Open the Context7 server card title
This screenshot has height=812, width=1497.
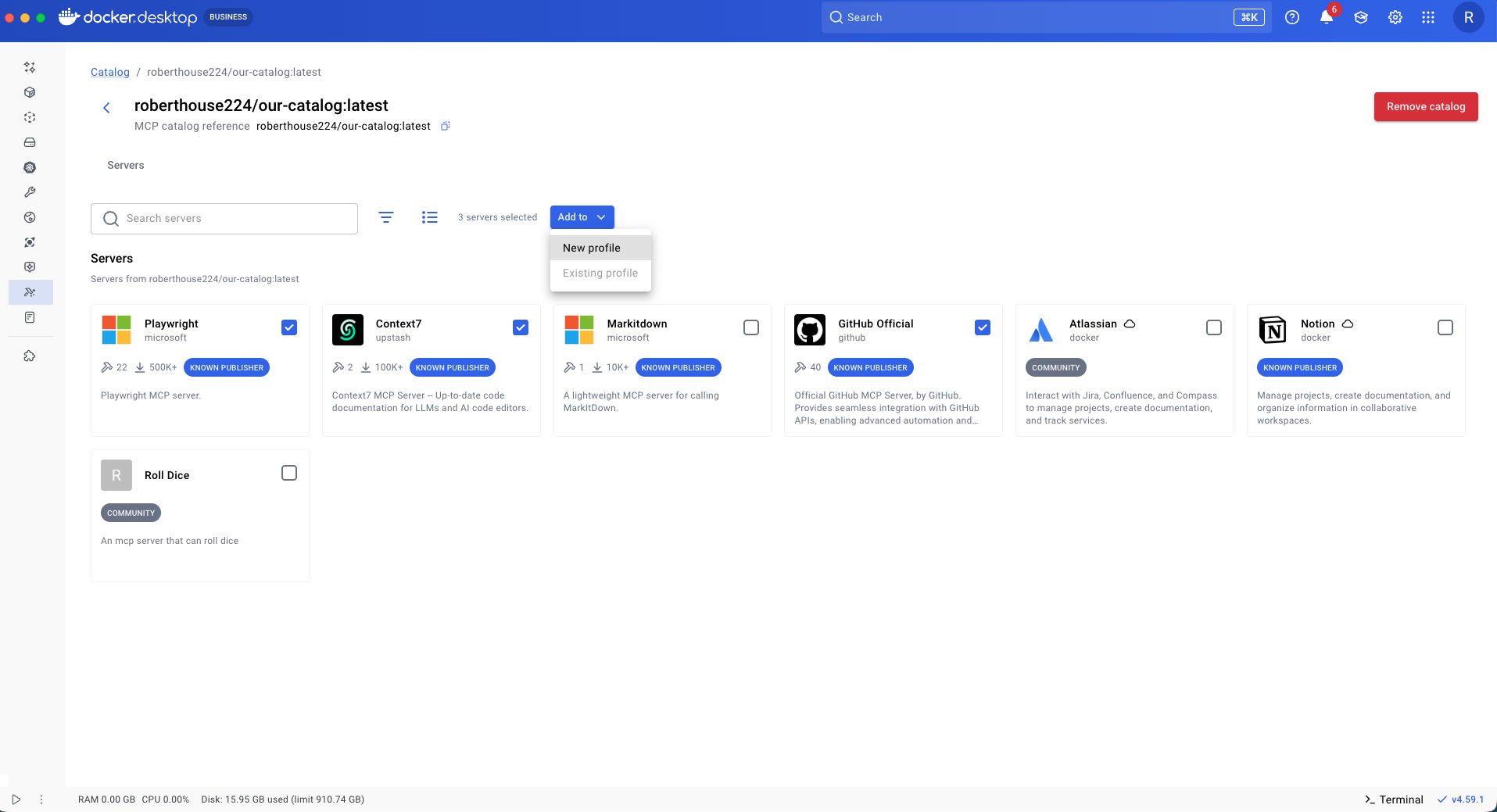tap(399, 324)
